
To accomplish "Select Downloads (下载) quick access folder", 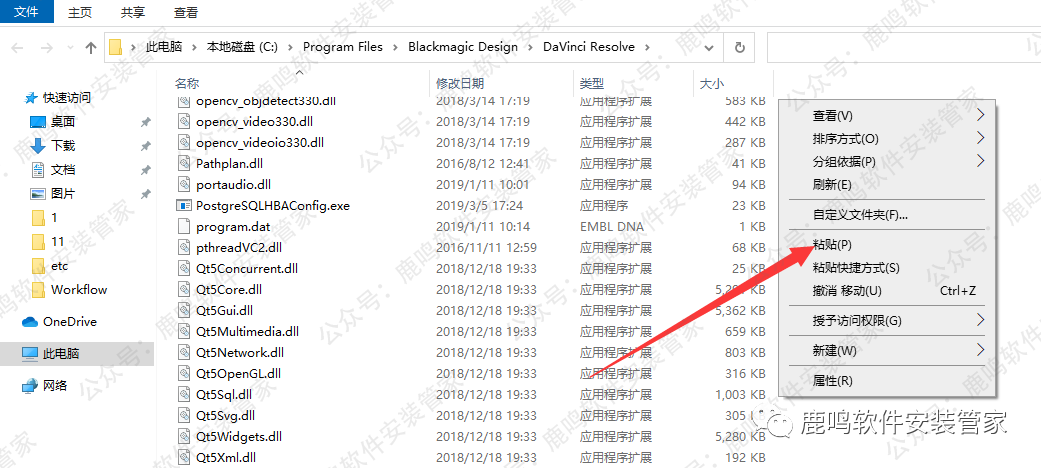I will point(62,145).
